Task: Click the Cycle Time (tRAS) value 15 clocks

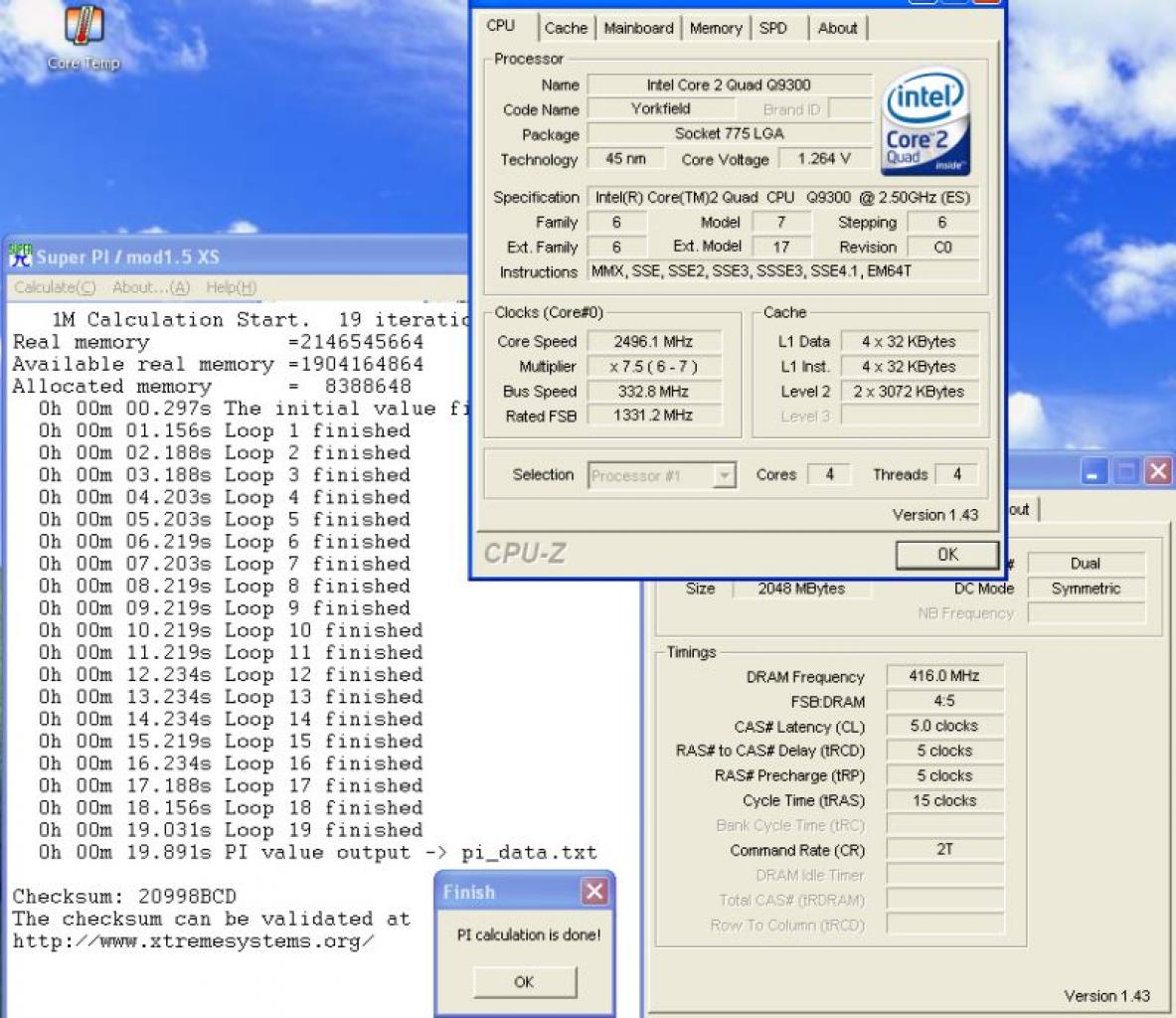Action: pyautogui.click(x=944, y=800)
